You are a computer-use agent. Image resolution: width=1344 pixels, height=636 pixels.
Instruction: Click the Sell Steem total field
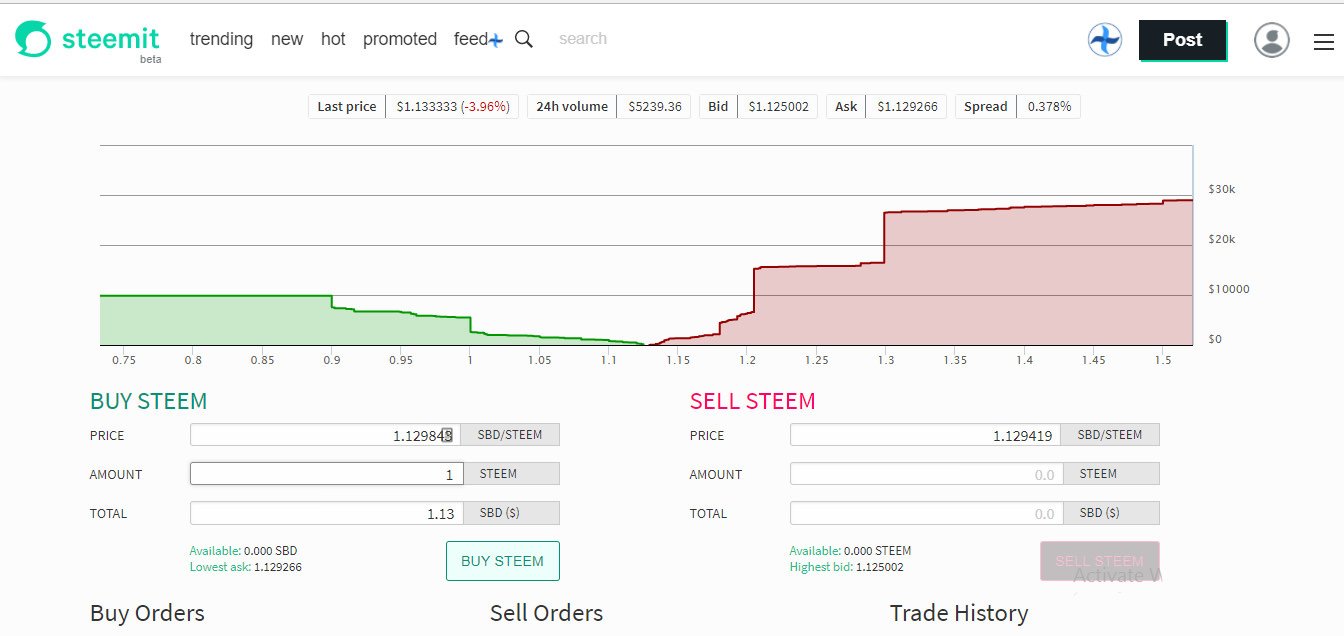pyautogui.click(x=926, y=513)
